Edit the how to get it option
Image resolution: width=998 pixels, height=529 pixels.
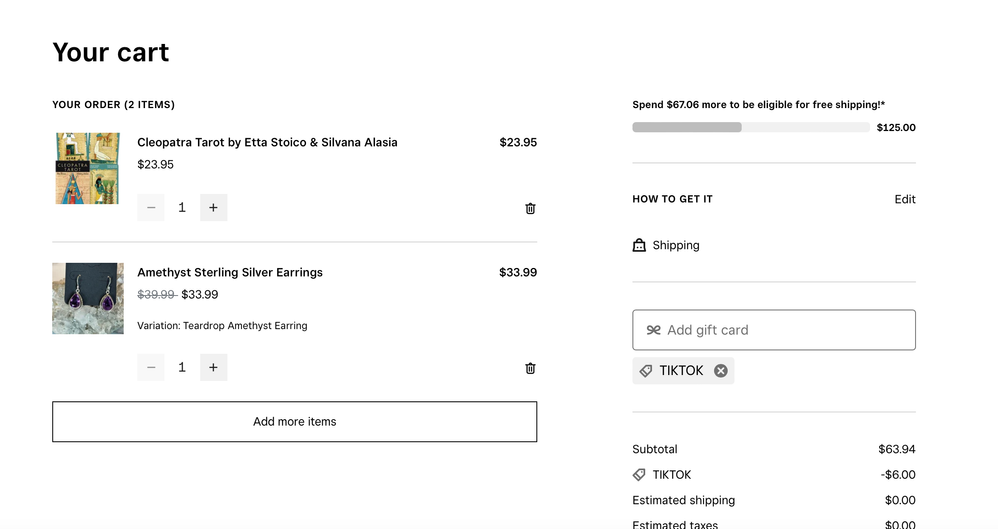[x=904, y=199]
